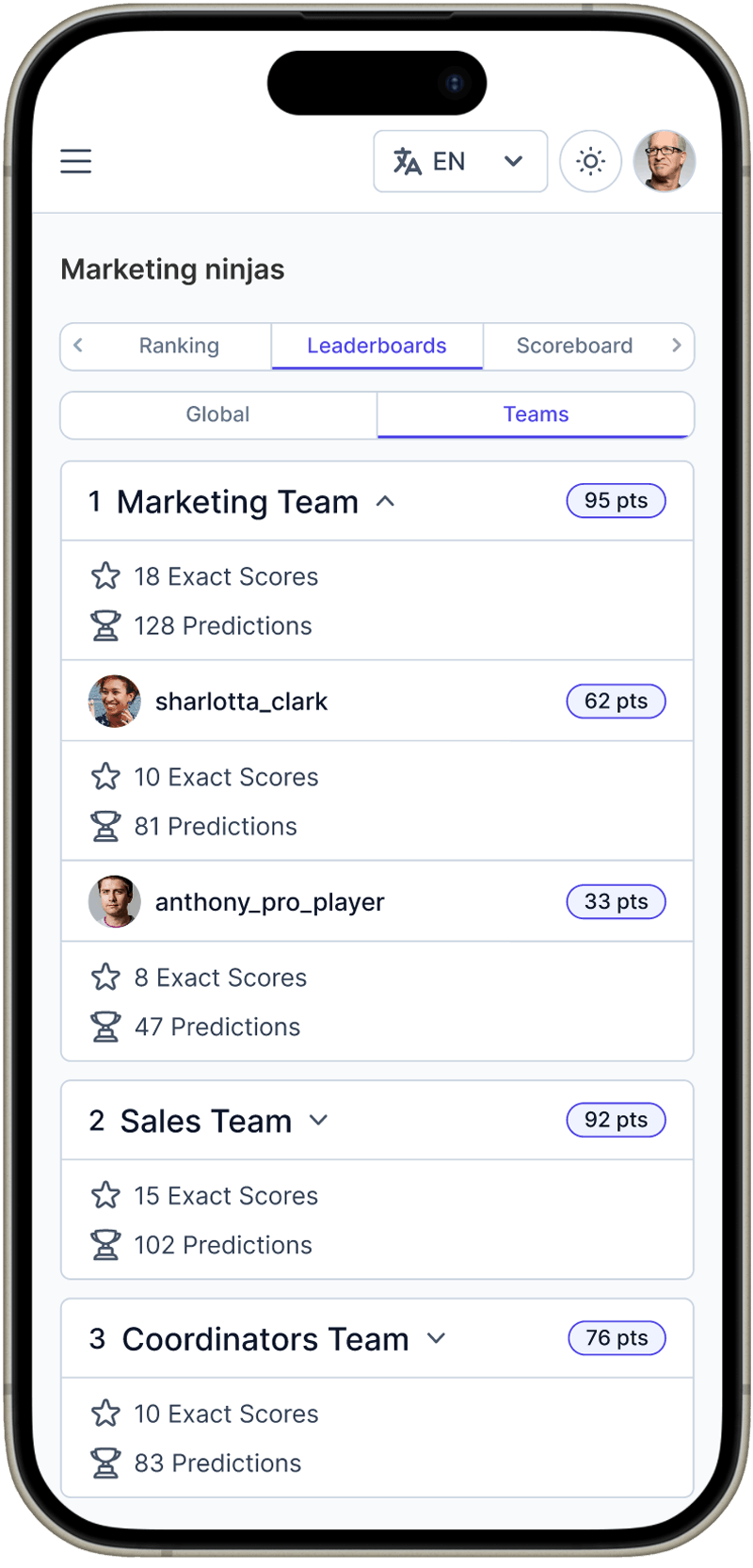Click the 95 pts badge for Marketing Team
This screenshot has height=1568, width=753.
[x=616, y=501]
